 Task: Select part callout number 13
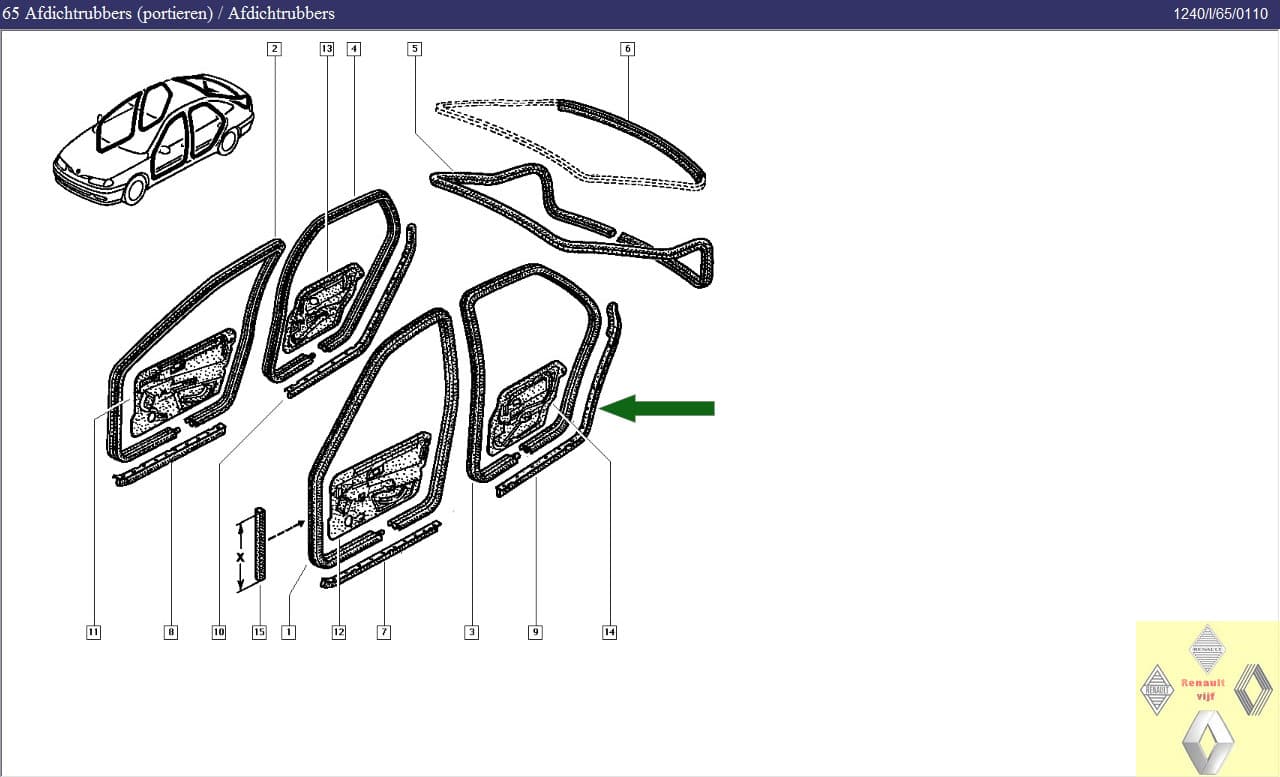click(326, 48)
